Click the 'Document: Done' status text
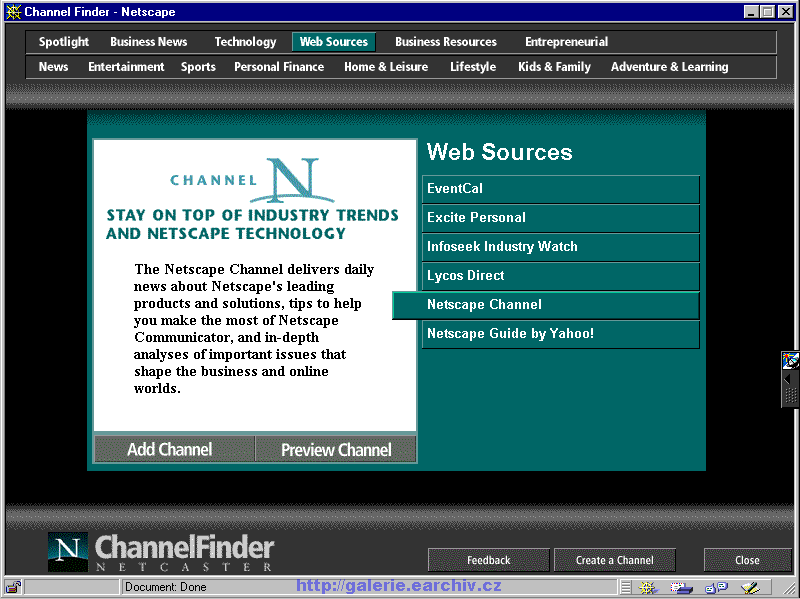The image size is (800, 599). pyautogui.click(x=166, y=587)
